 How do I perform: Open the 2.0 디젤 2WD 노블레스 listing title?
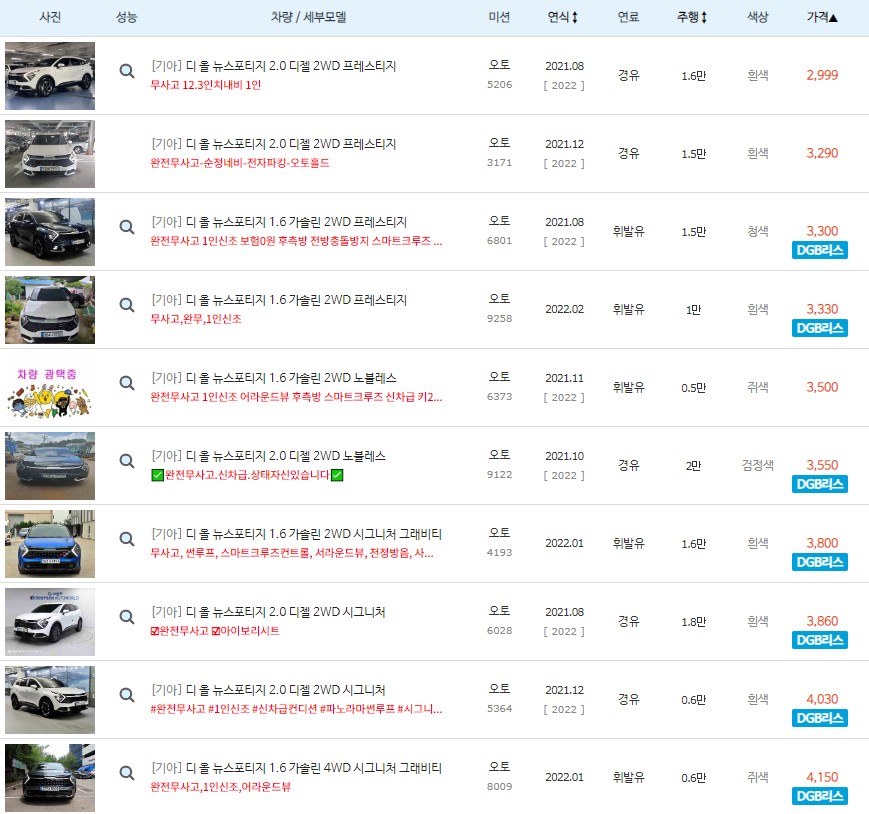point(268,457)
